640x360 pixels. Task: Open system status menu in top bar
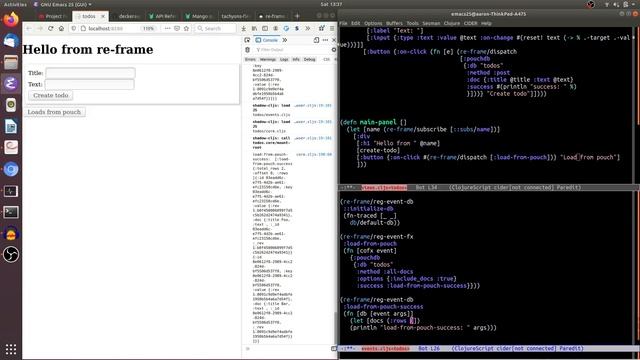click(620, 4)
